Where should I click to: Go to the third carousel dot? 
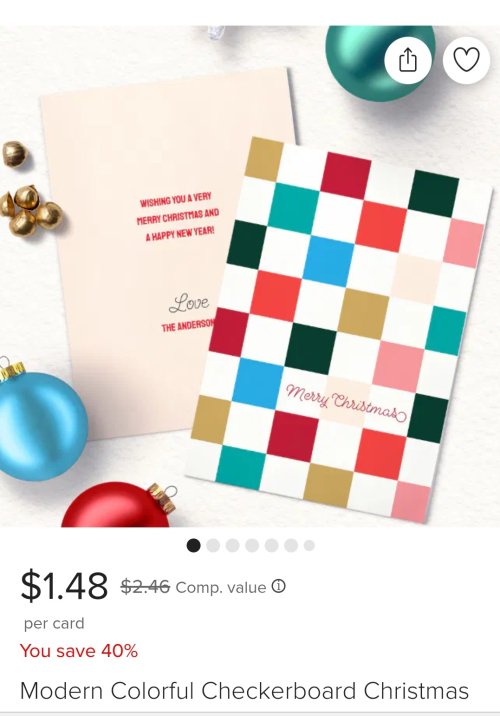click(x=232, y=545)
